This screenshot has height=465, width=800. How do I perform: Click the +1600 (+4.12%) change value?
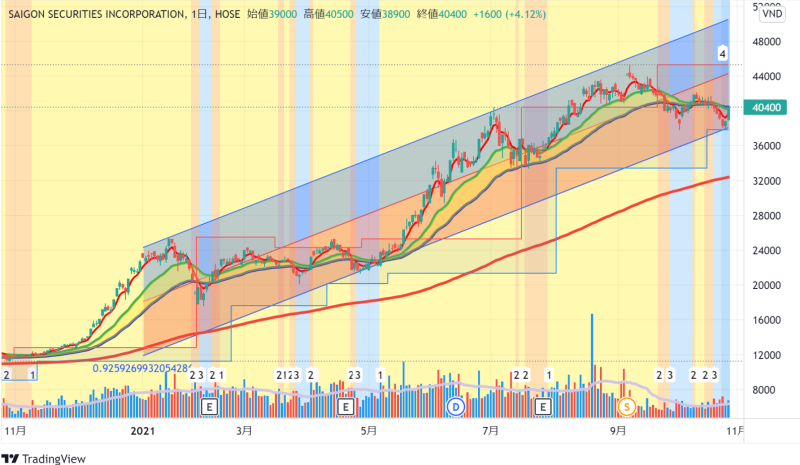click(509, 14)
